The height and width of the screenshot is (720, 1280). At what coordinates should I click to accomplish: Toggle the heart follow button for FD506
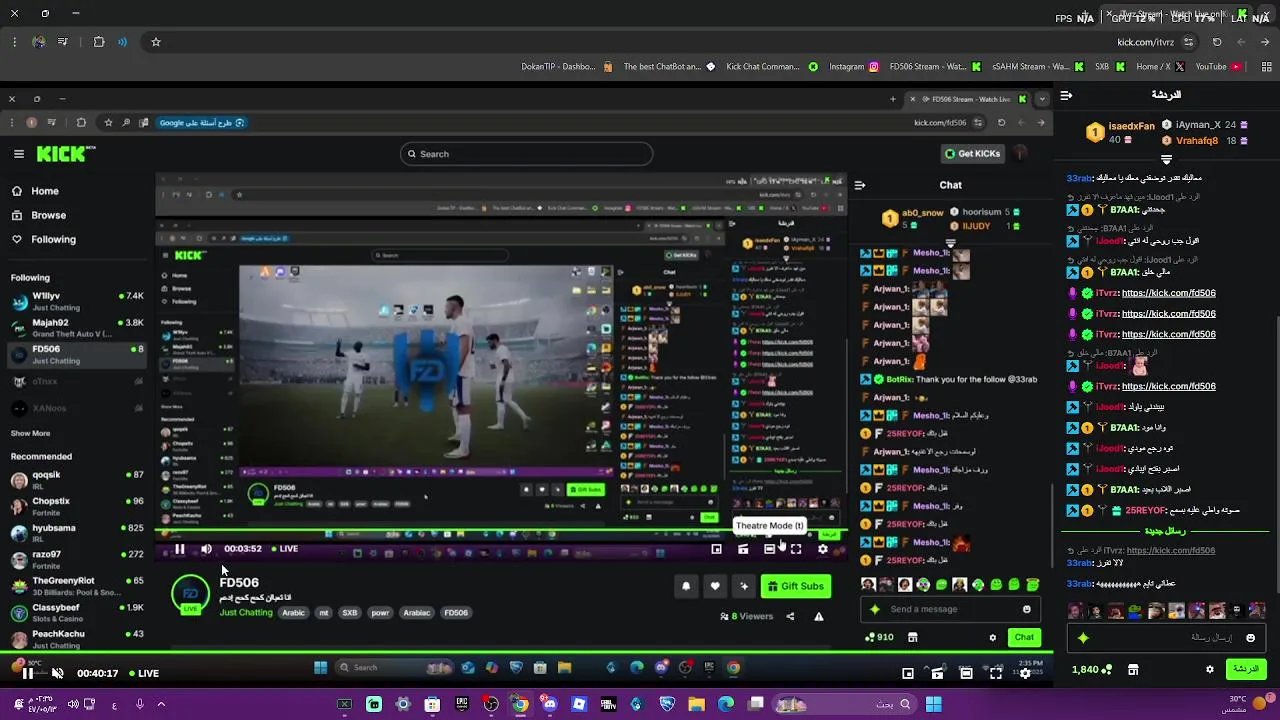click(715, 586)
